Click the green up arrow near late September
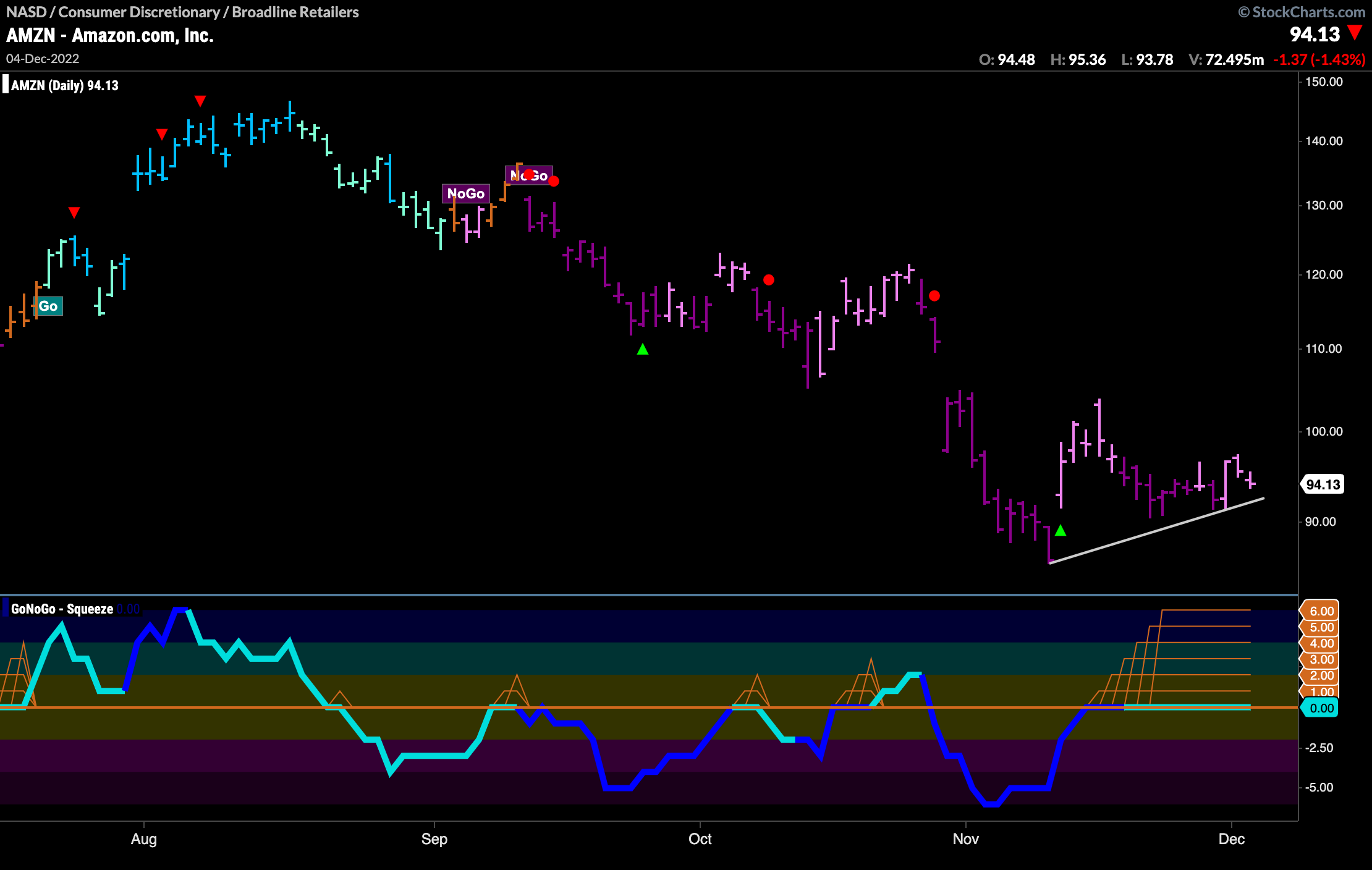The image size is (1372, 870). pos(643,349)
